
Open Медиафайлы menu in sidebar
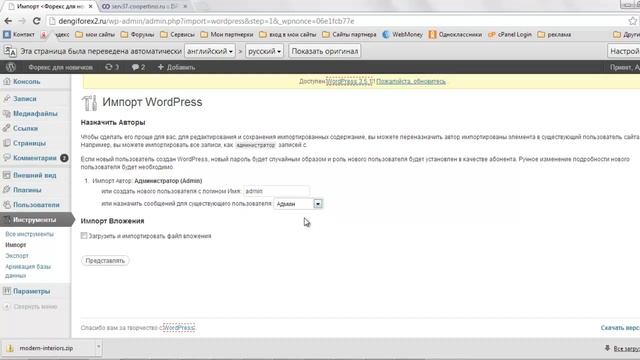[35, 113]
